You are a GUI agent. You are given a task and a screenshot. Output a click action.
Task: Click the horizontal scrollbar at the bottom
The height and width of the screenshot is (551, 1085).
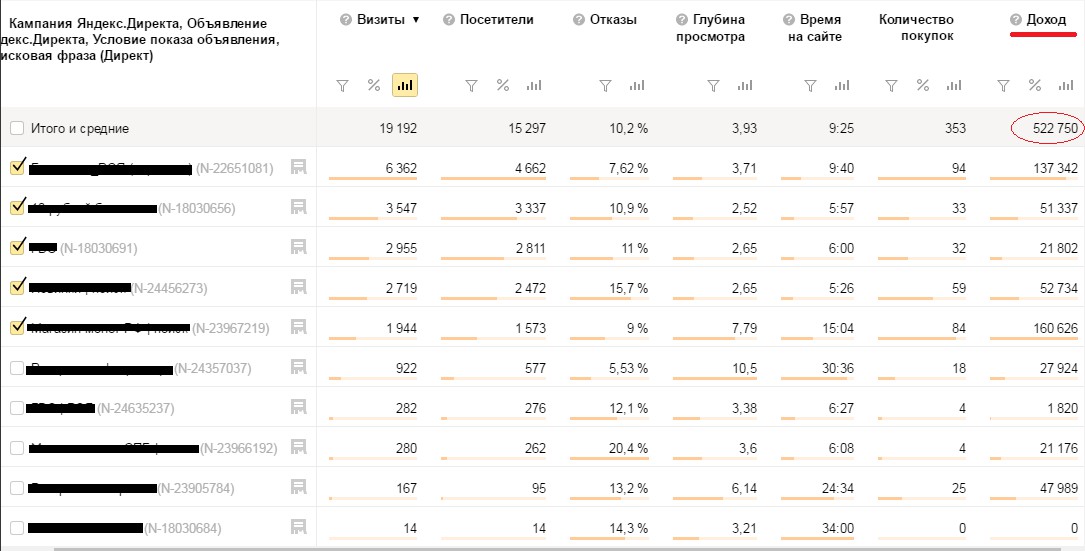pyautogui.click(x=540, y=547)
